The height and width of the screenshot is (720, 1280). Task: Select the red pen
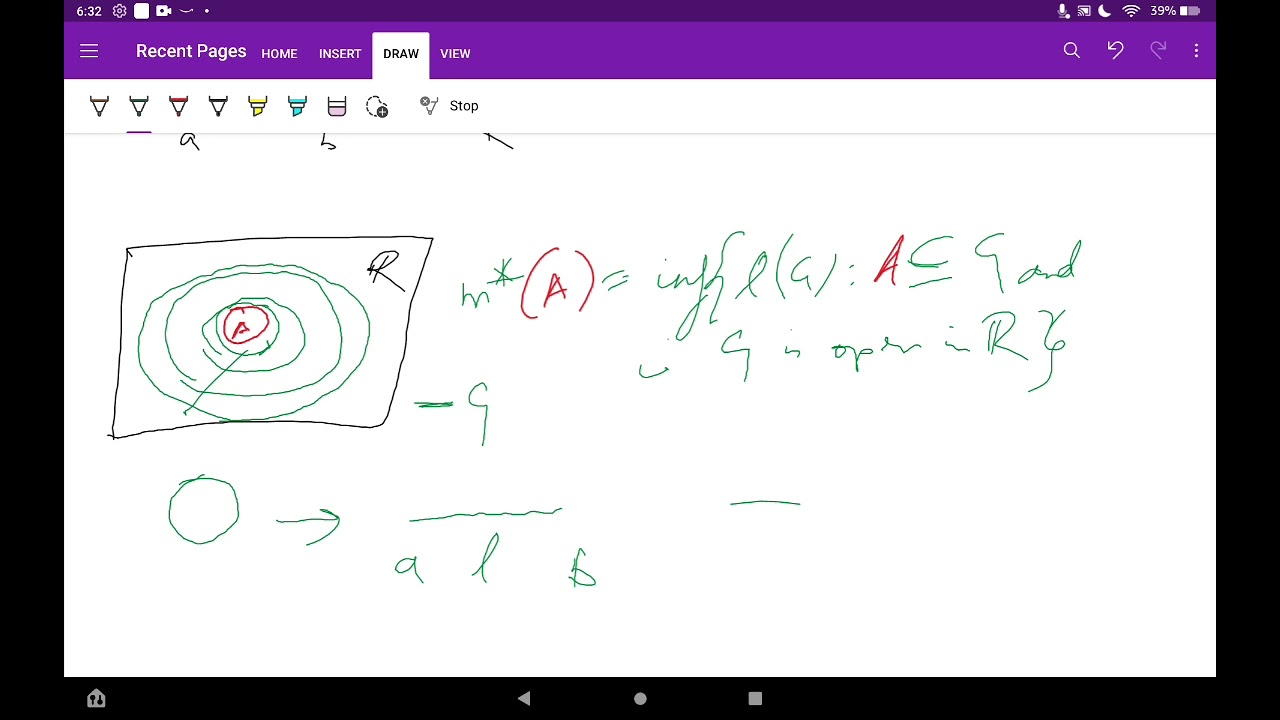pyautogui.click(x=178, y=106)
